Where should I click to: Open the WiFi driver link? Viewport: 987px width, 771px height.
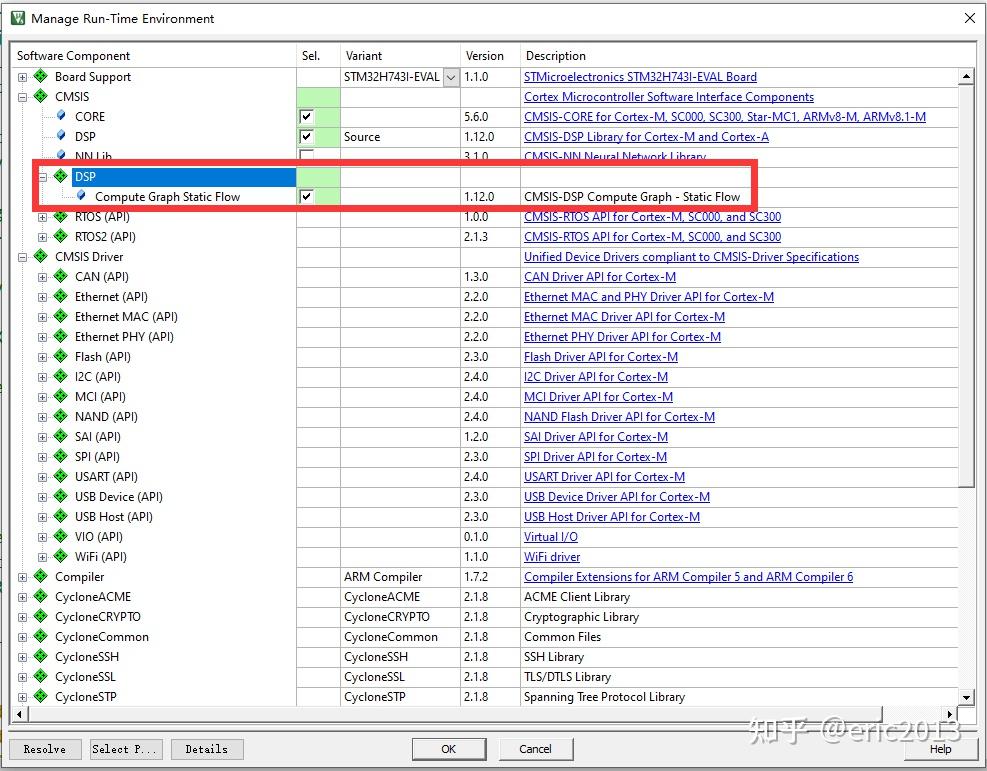(552, 557)
